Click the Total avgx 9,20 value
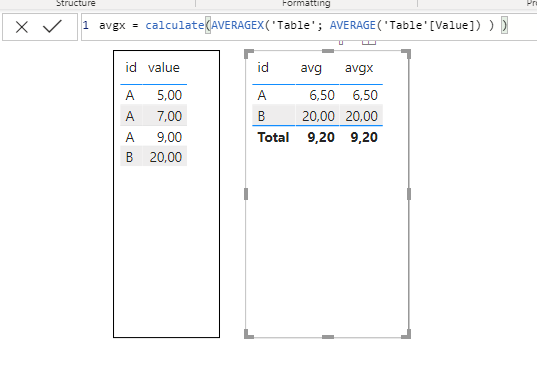This screenshot has height=369, width=537. pos(364,137)
